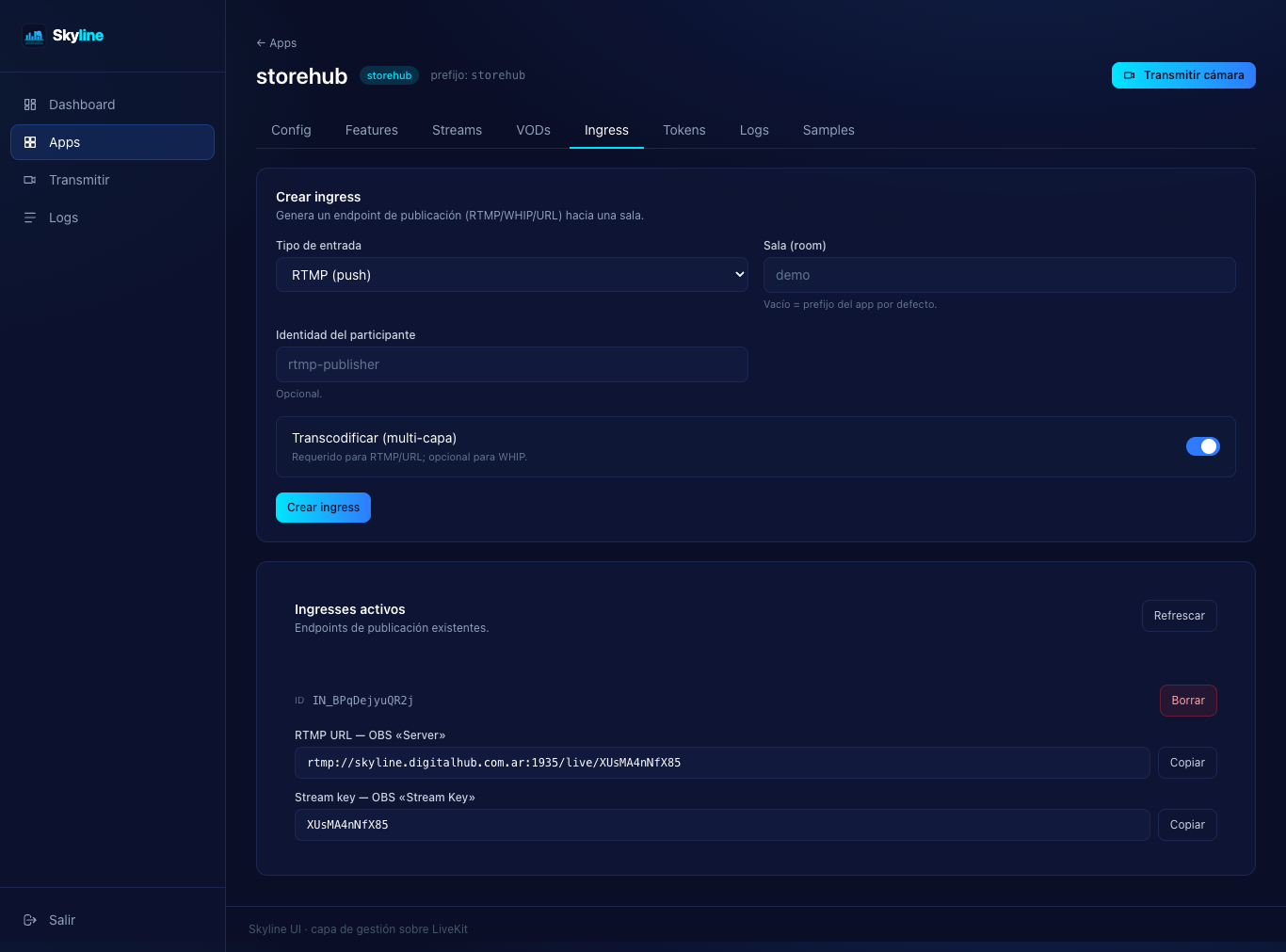Screen dimensions: 1286x952
Task: Focus the Sala (room) input field
Action: pos(1000,275)
